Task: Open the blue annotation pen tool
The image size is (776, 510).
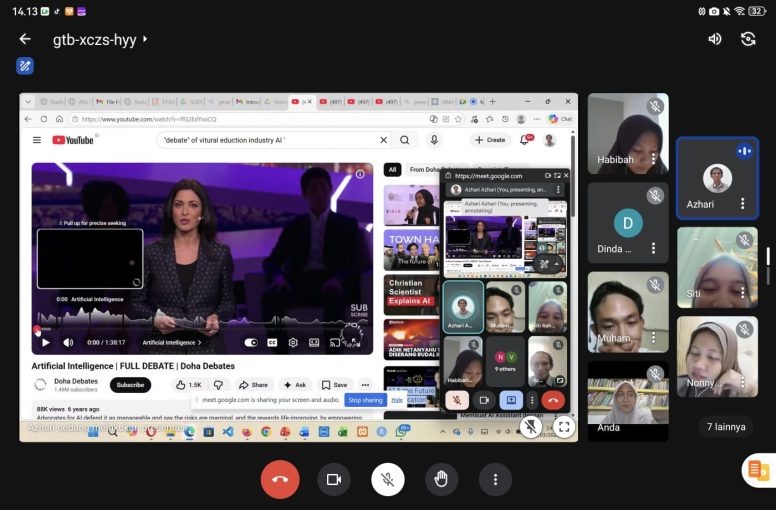Action: pos(25,66)
